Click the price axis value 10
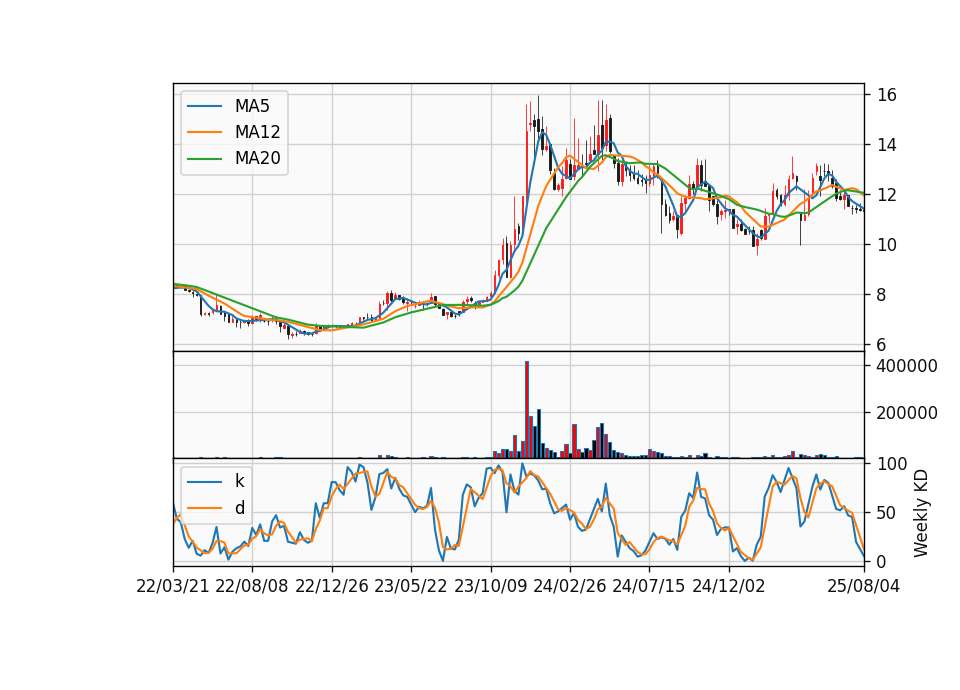This screenshot has height=690, width=960. pos(887,245)
